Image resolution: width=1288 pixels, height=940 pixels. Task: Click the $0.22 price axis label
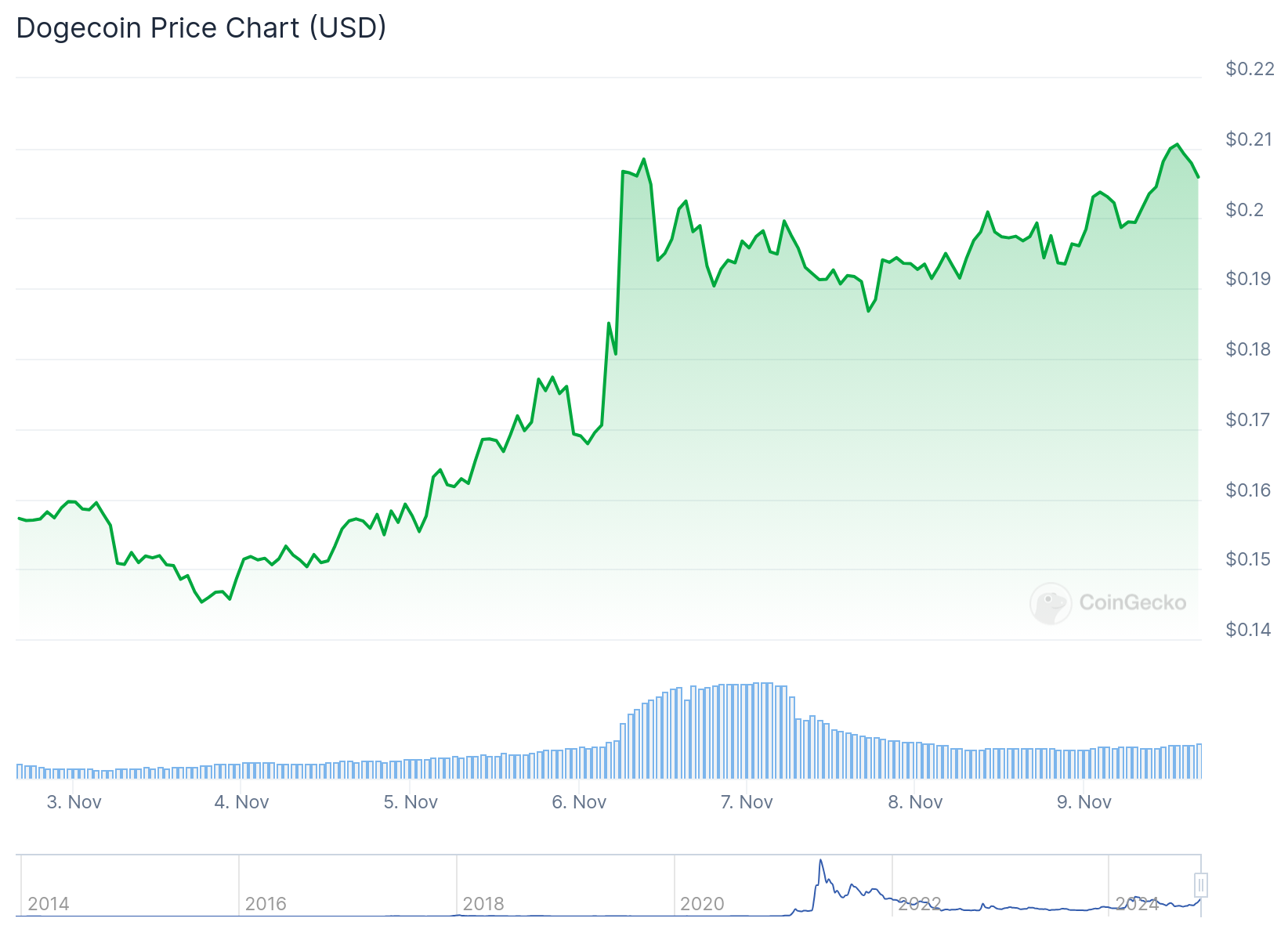coord(1250,69)
